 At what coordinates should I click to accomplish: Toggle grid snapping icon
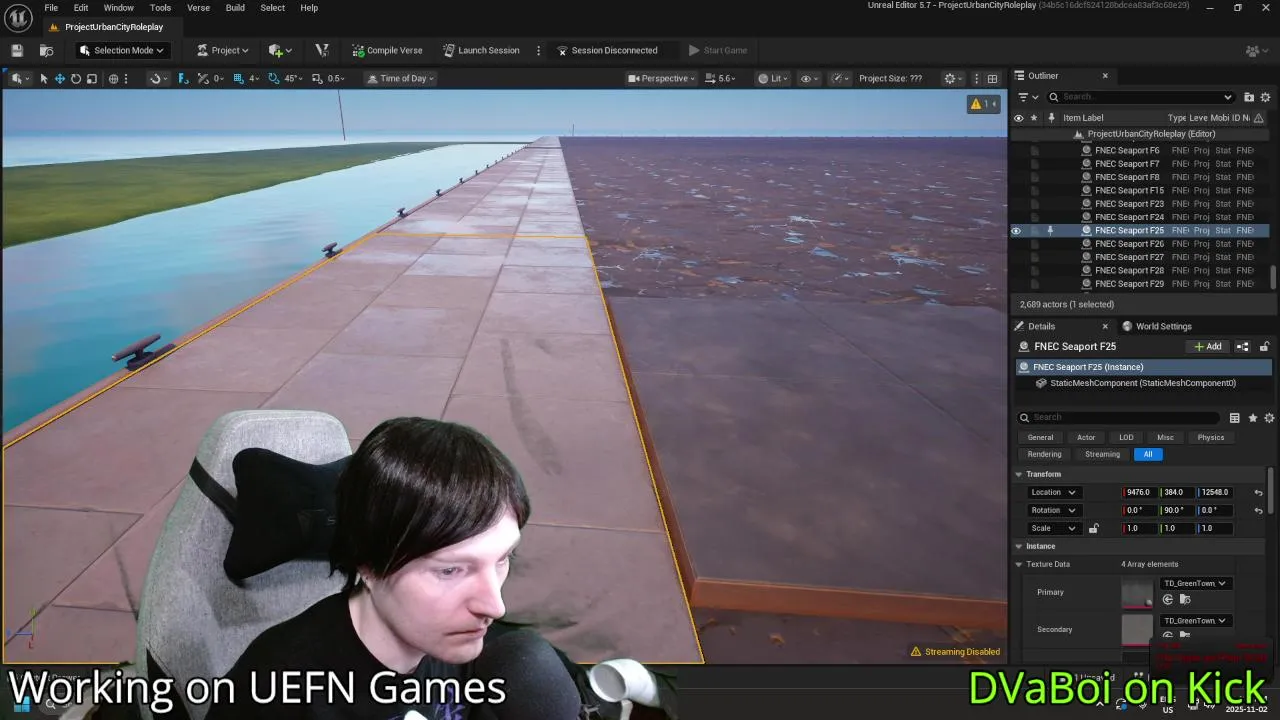point(238,78)
